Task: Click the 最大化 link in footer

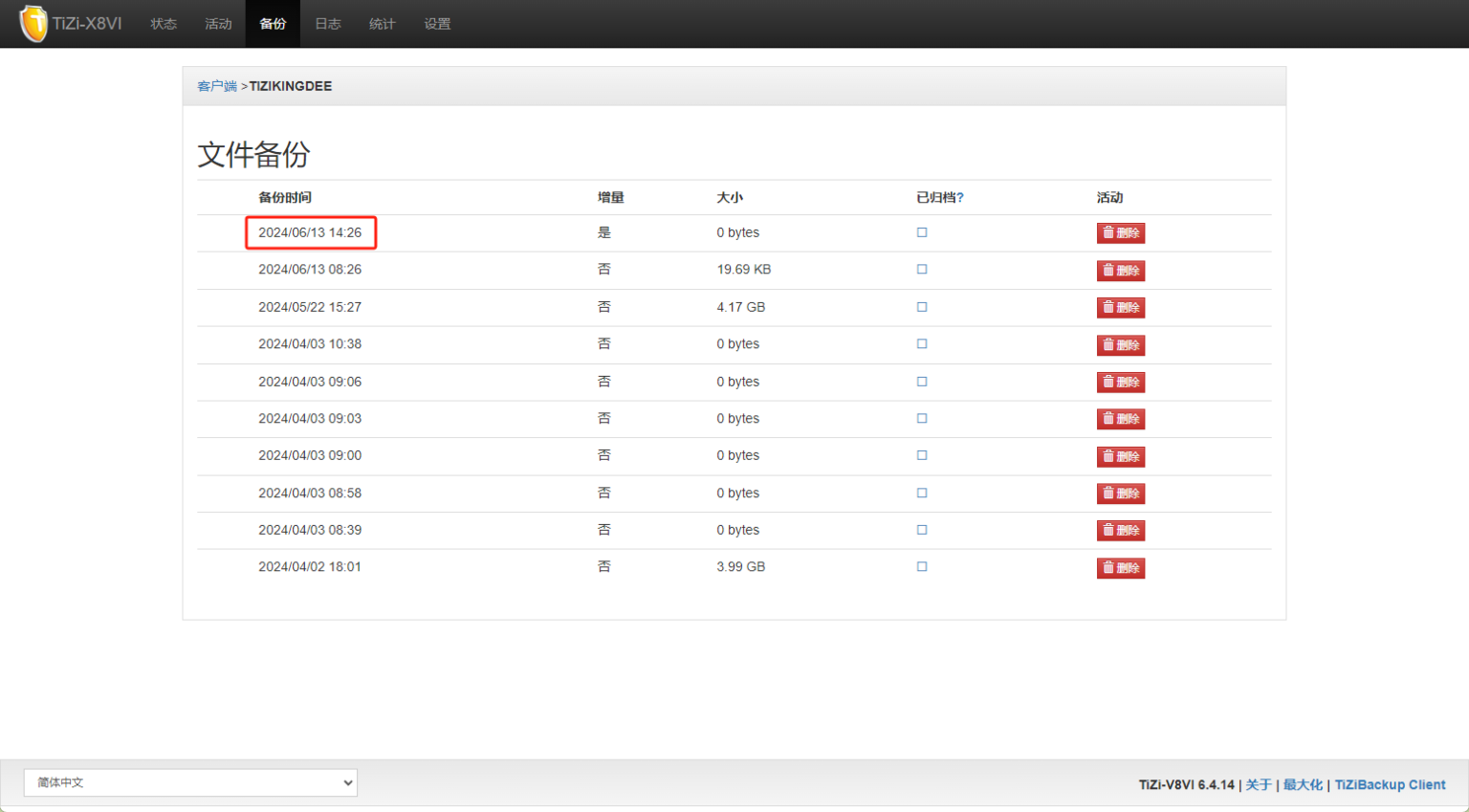Action: click(1303, 785)
